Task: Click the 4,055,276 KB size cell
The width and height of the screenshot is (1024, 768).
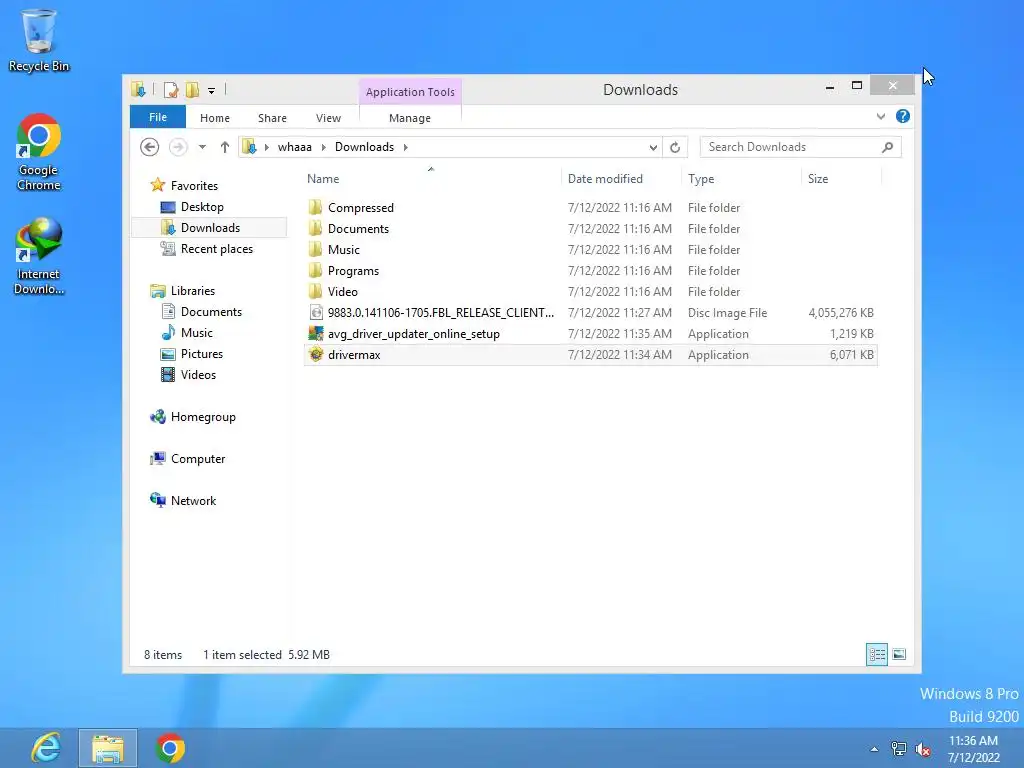Action: (840, 313)
